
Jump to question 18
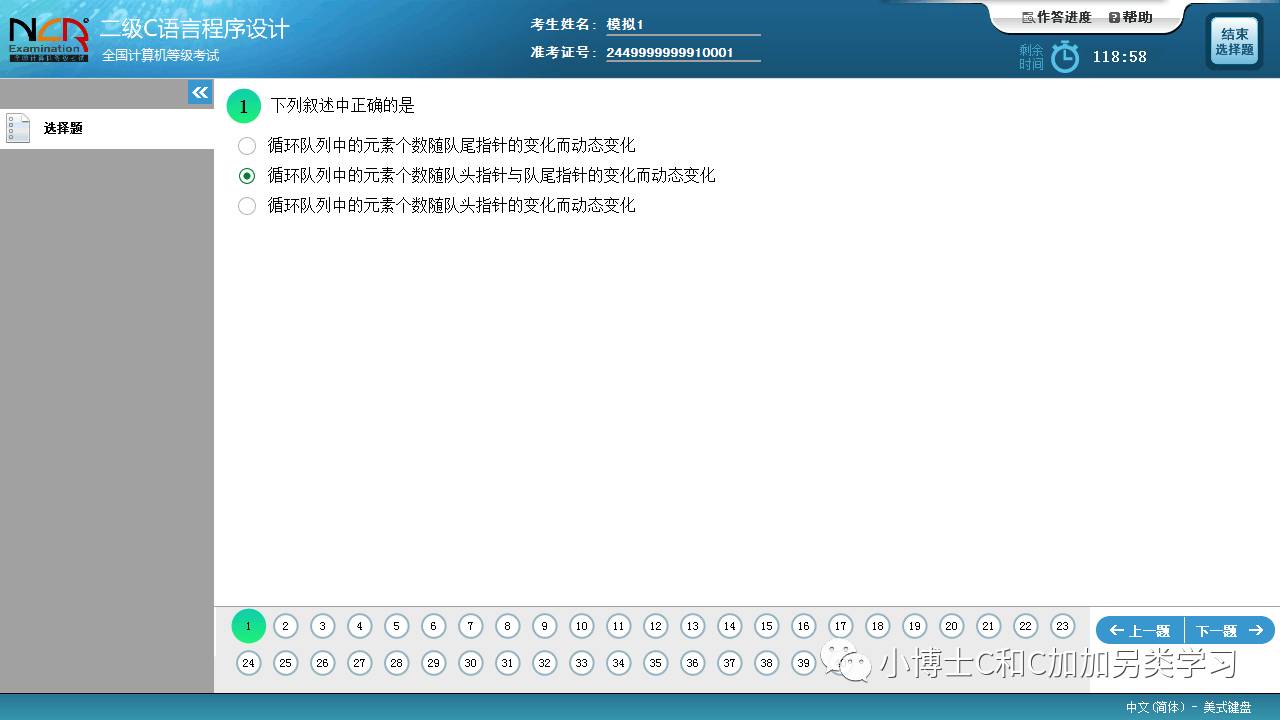tap(877, 626)
